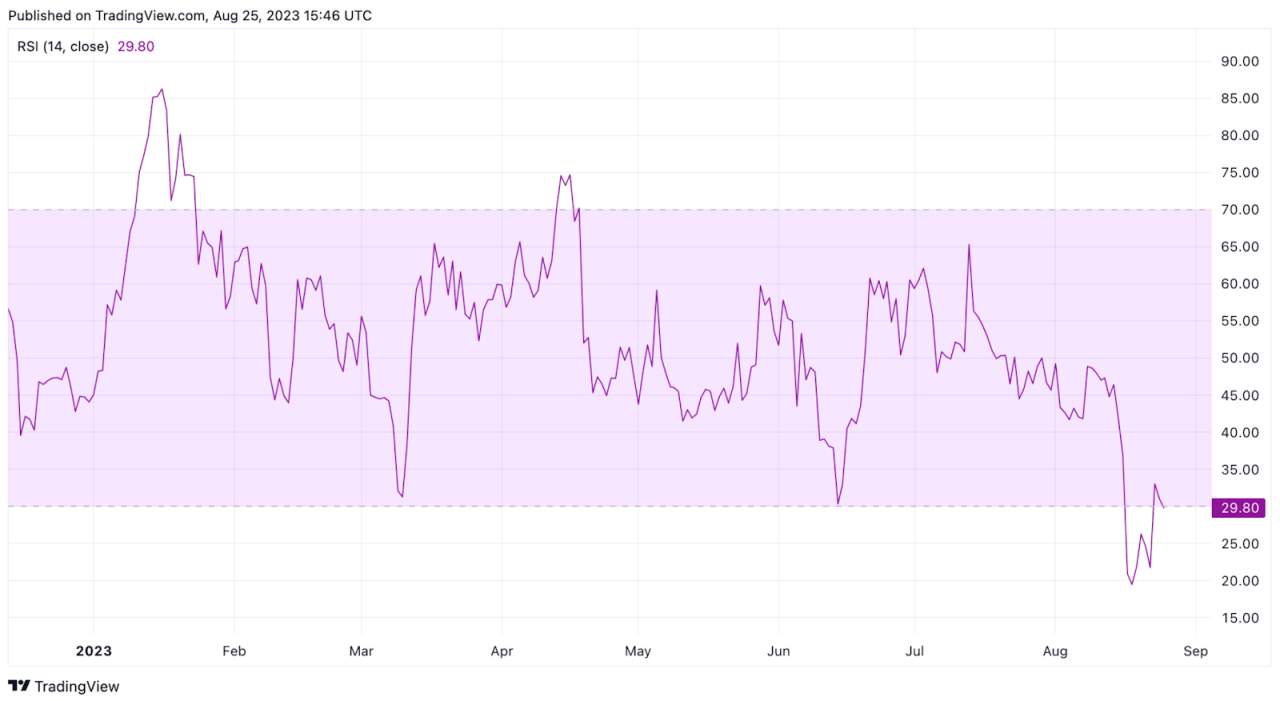Select the Jul time axis marker

(914, 651)
